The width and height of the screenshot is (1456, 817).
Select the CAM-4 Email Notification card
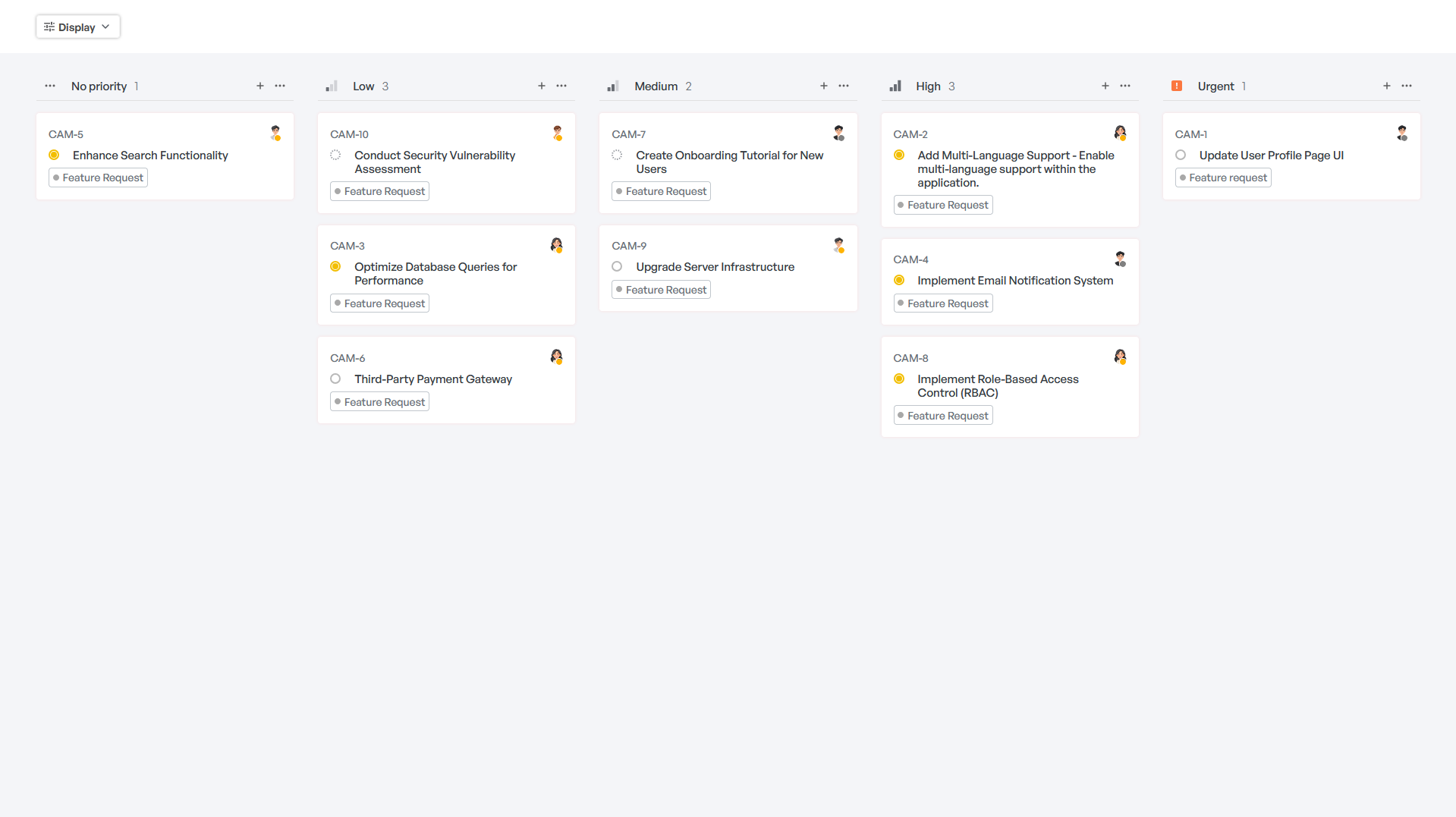(x=1009, y=281)
